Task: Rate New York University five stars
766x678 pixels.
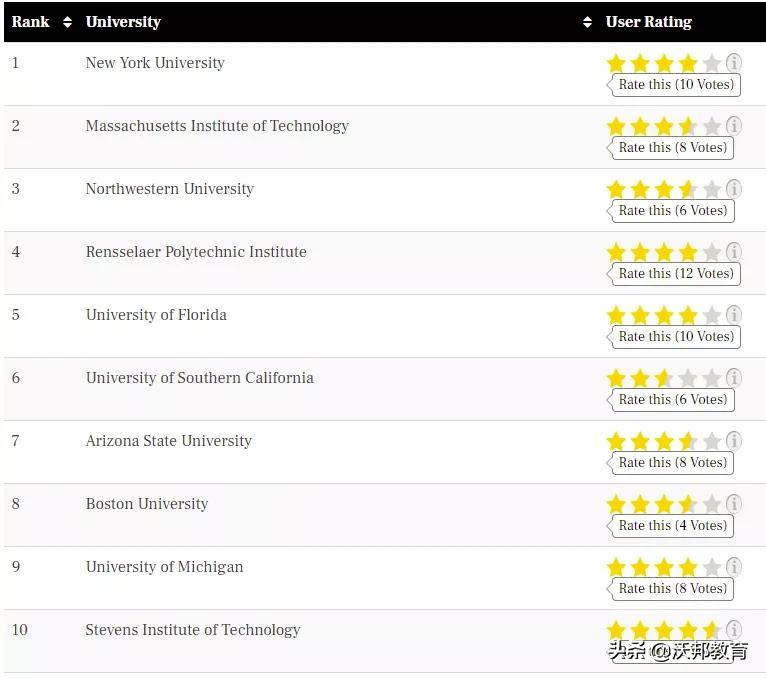Action: pyautogui.click(x=711, y=64)
